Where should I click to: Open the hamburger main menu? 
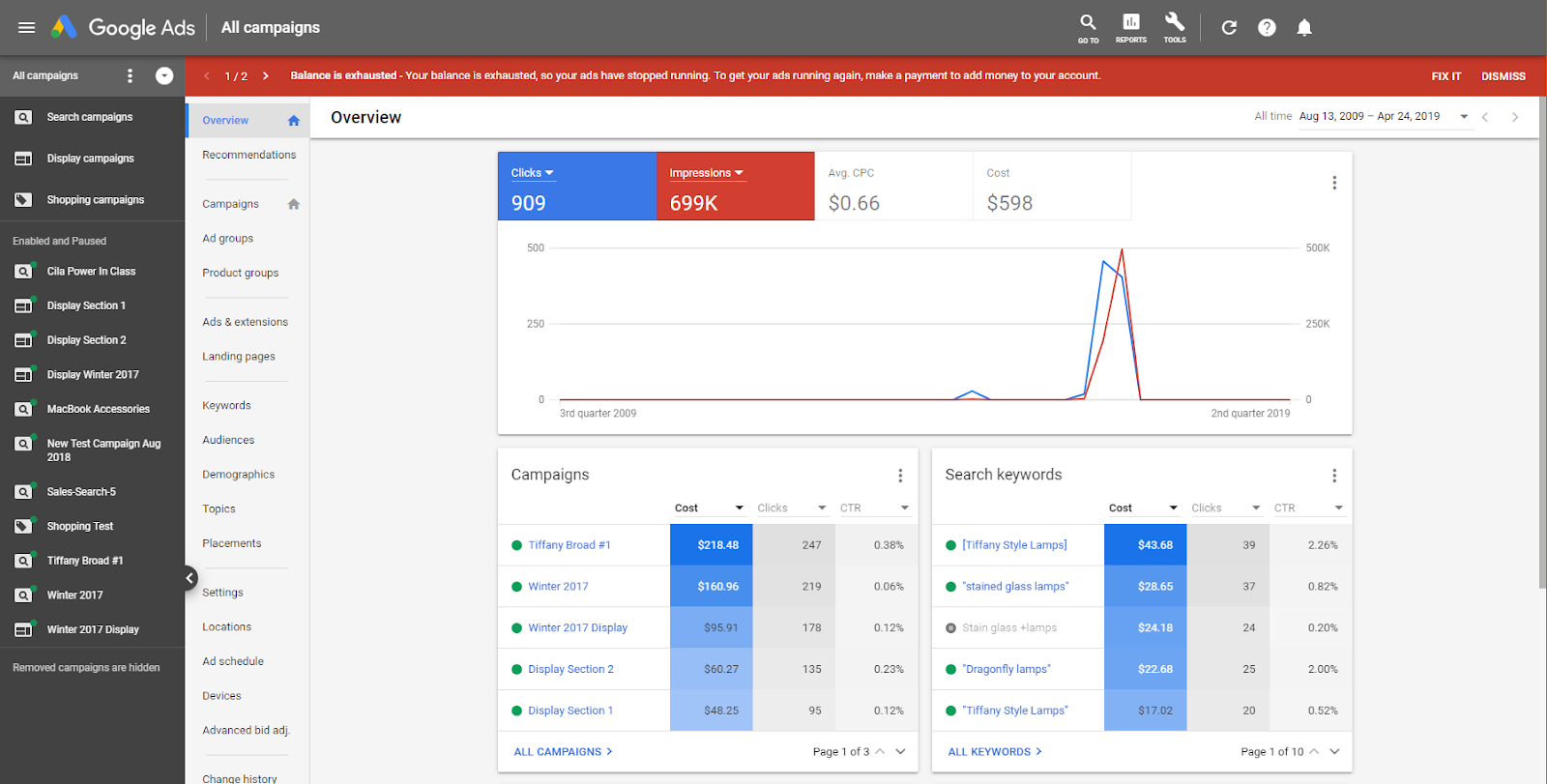point(26,27)
